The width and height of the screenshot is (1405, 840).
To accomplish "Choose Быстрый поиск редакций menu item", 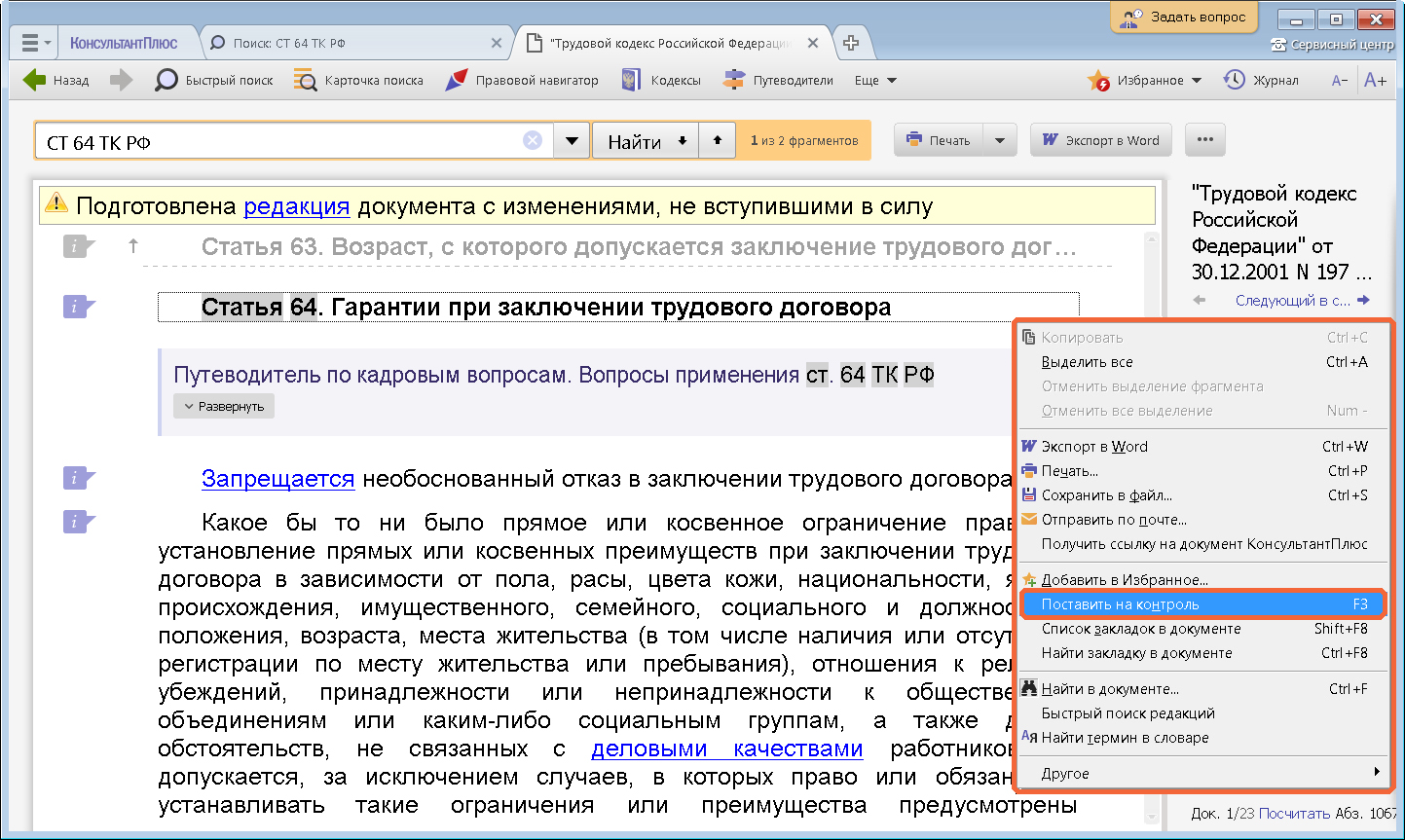I will [x=1202, y=713].
